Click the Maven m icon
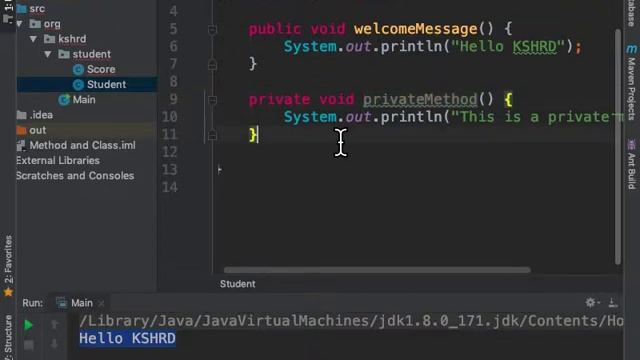 pyautogui.click(x=631, y=49)
